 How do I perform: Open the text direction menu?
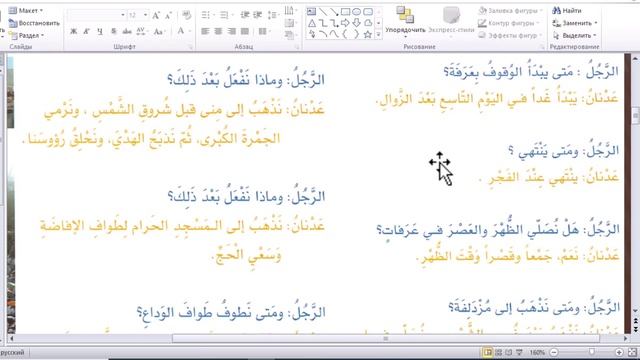pyautogui.click(x=290, y=11)
